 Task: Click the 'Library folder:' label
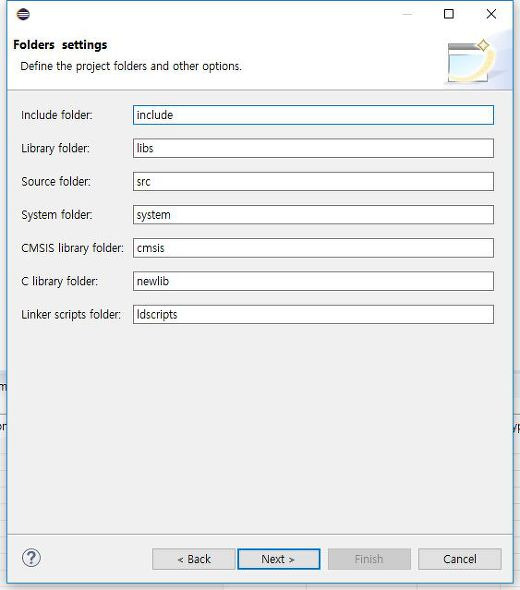tap(55, 148)
